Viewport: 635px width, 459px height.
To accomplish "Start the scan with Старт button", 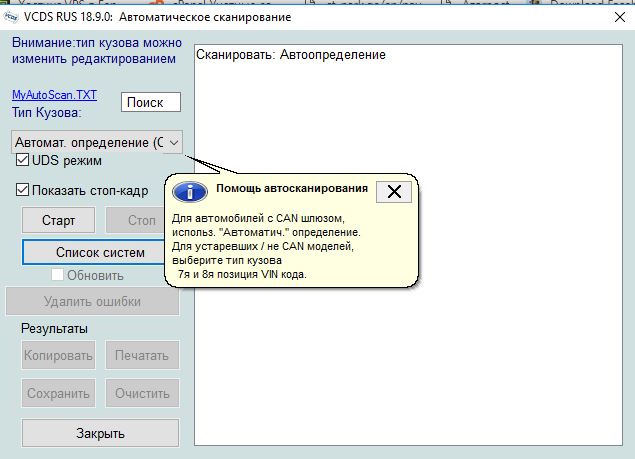I will (58, 220).
